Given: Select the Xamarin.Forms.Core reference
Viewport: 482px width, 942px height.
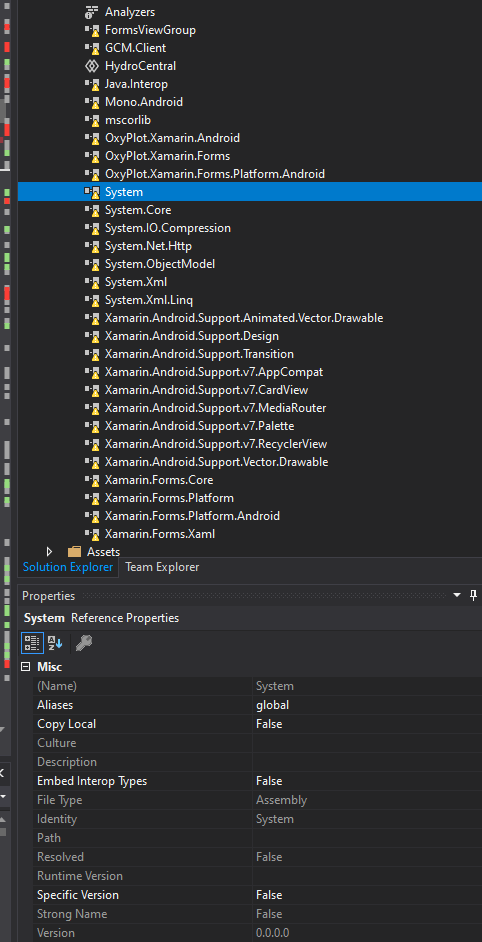Looking at the screenshot, I should pos(159,480).
